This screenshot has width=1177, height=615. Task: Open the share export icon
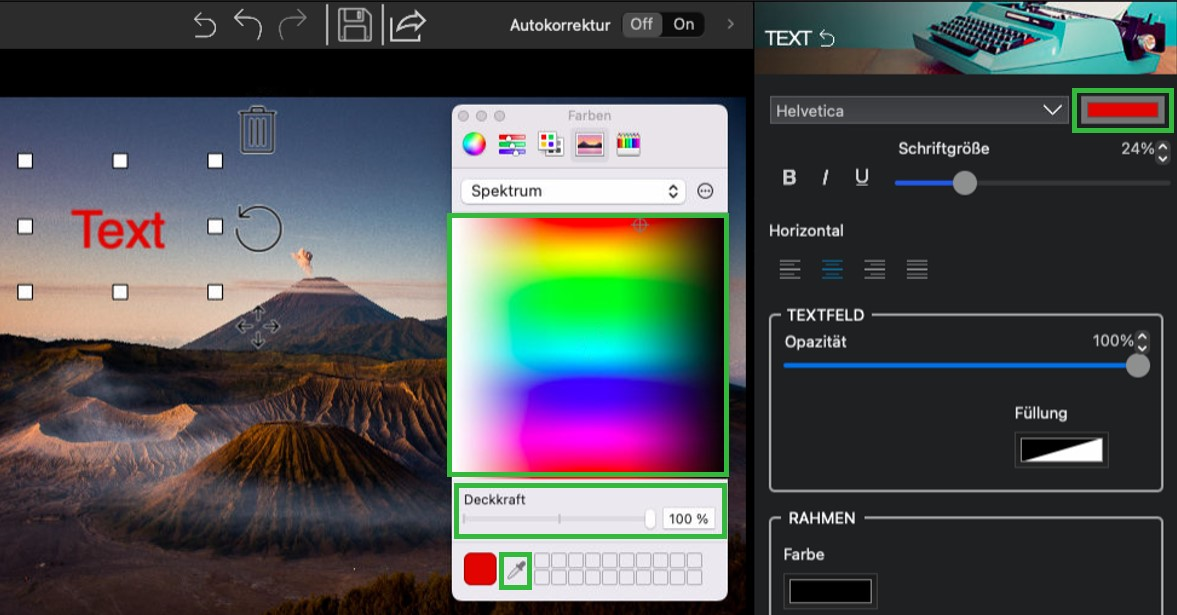point(407,25)
